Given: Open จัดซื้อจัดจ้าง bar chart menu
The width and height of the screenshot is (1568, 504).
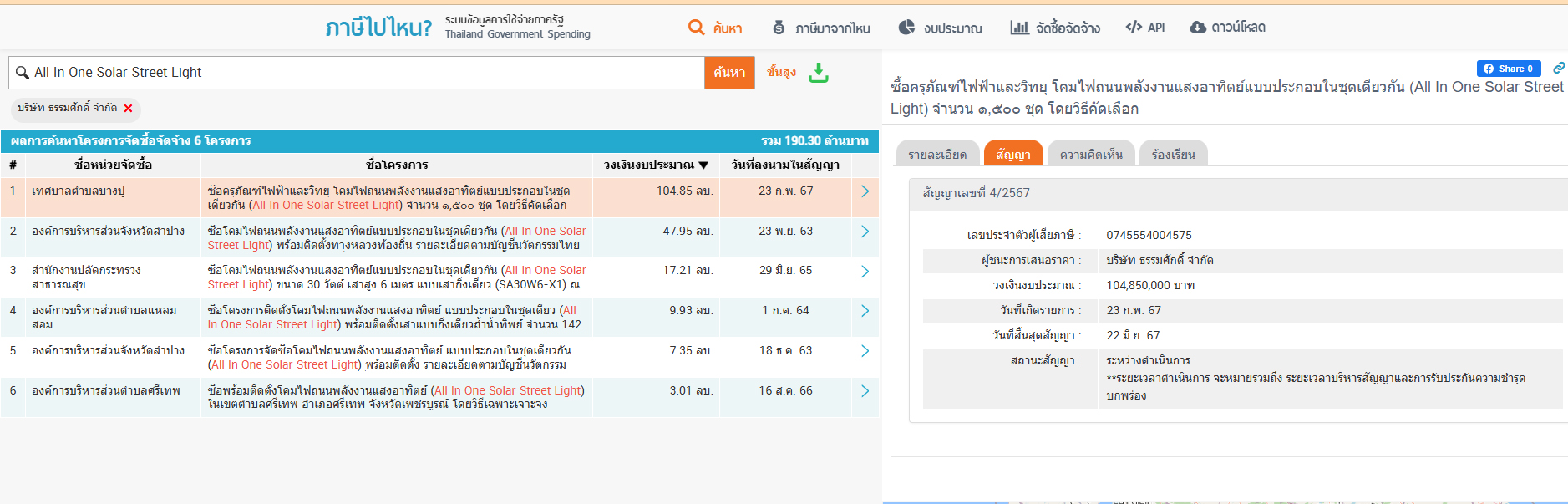Looking at the screenshot, I should [1054, 28].
